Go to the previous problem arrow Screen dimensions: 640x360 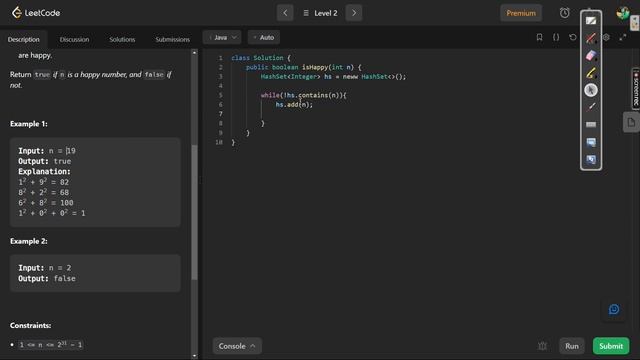(x=285, y=13)
